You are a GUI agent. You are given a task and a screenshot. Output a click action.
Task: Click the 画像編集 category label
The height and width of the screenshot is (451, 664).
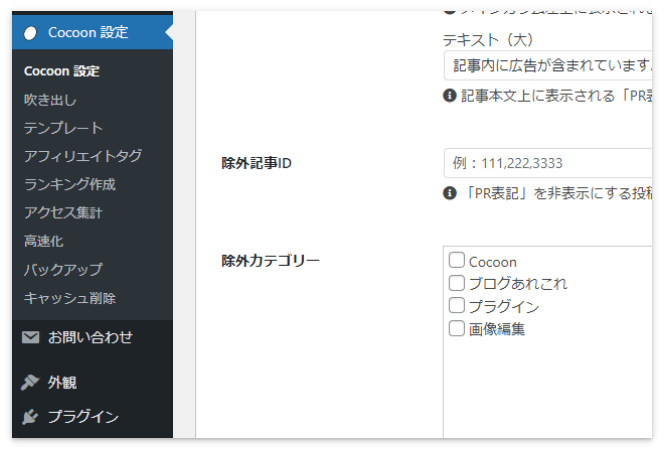[x=497, y=329]
